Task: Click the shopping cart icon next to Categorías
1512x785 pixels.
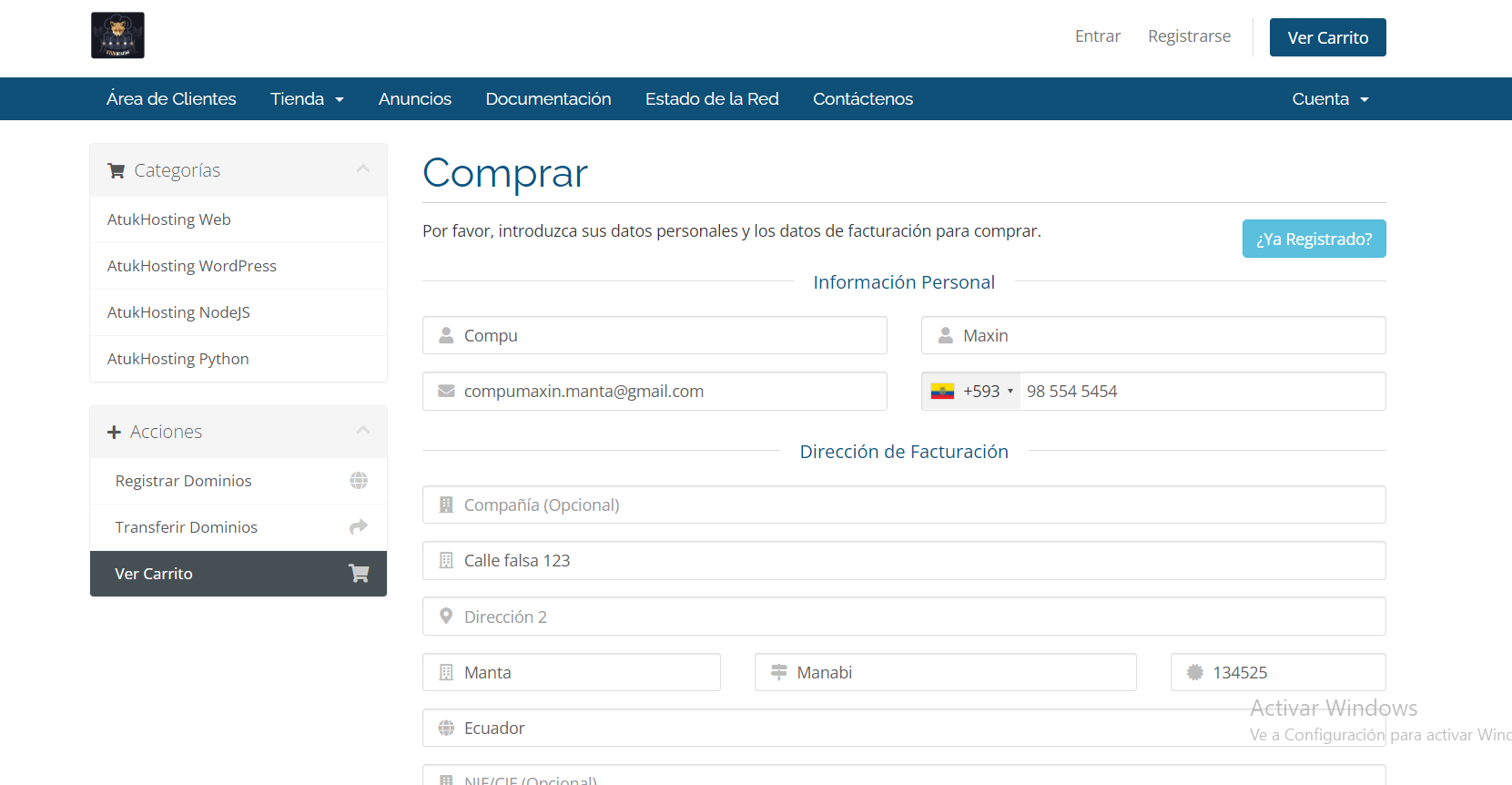Action: [116, 171]
